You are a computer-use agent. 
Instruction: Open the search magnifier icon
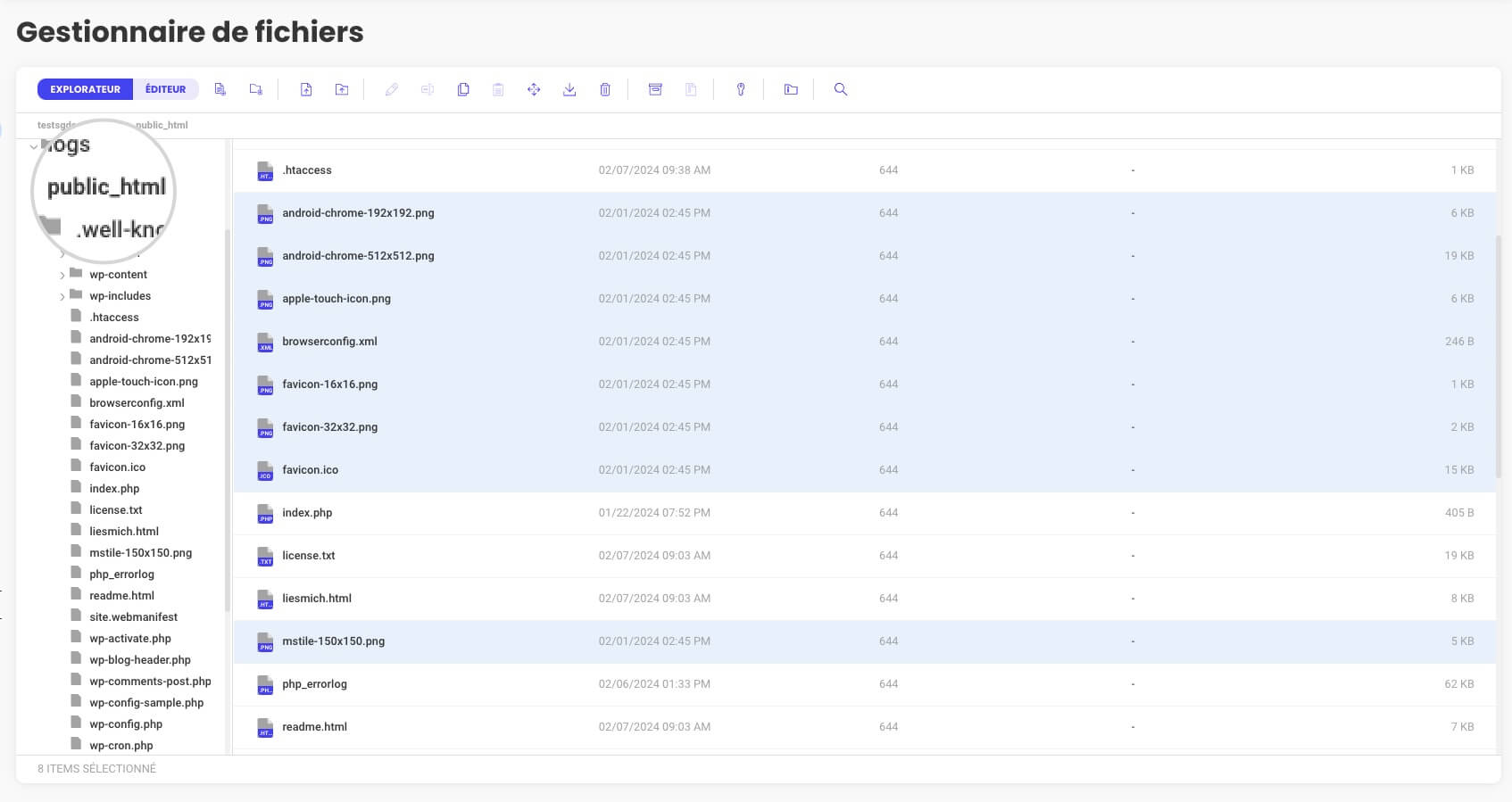pos(841,89)
